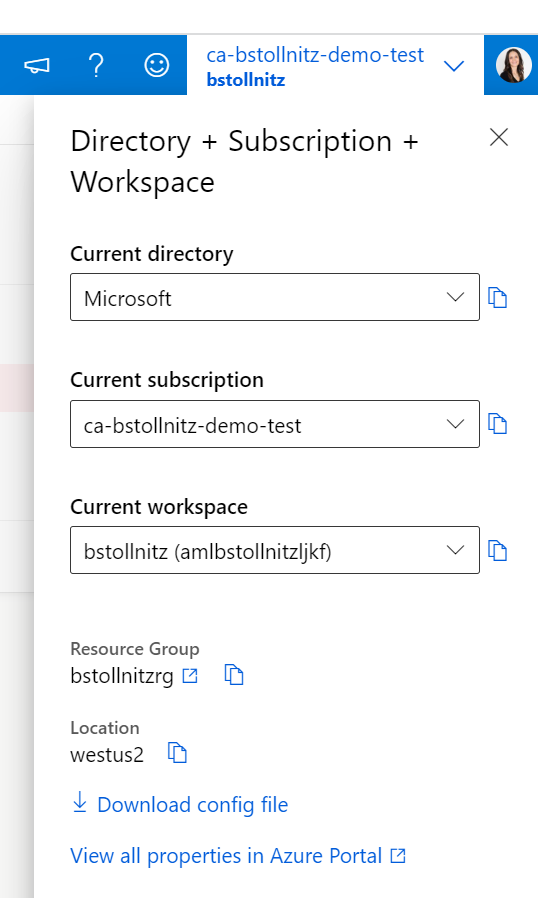Viewport: 538px width, 898px height.
Task: Collapse workspace switcher header chevron
Action: point(454,66)
